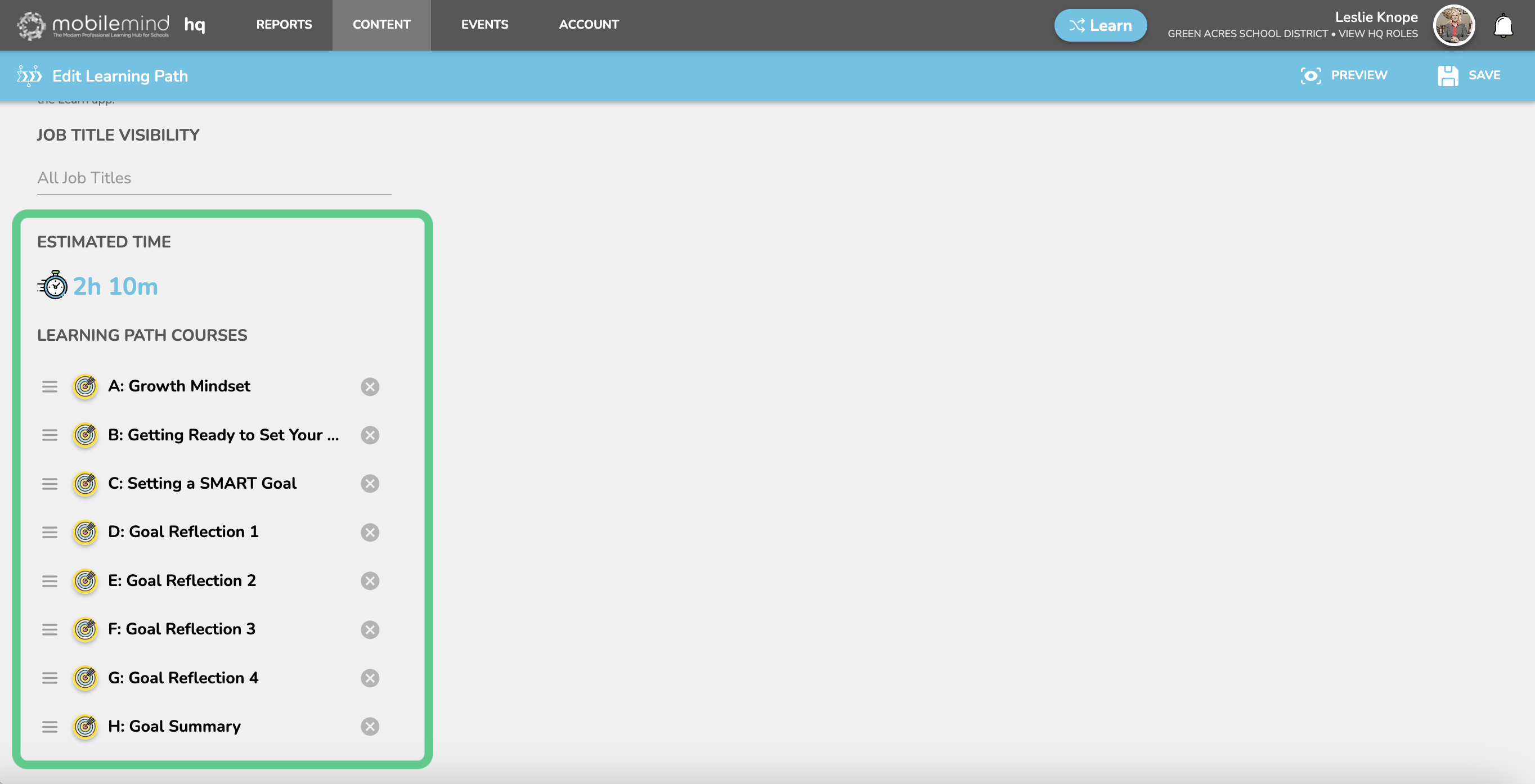Open the Events menu
Image resolution: width=1535 pixels, height=784 pixels.
pyautogui.click(x=484, y=24)
